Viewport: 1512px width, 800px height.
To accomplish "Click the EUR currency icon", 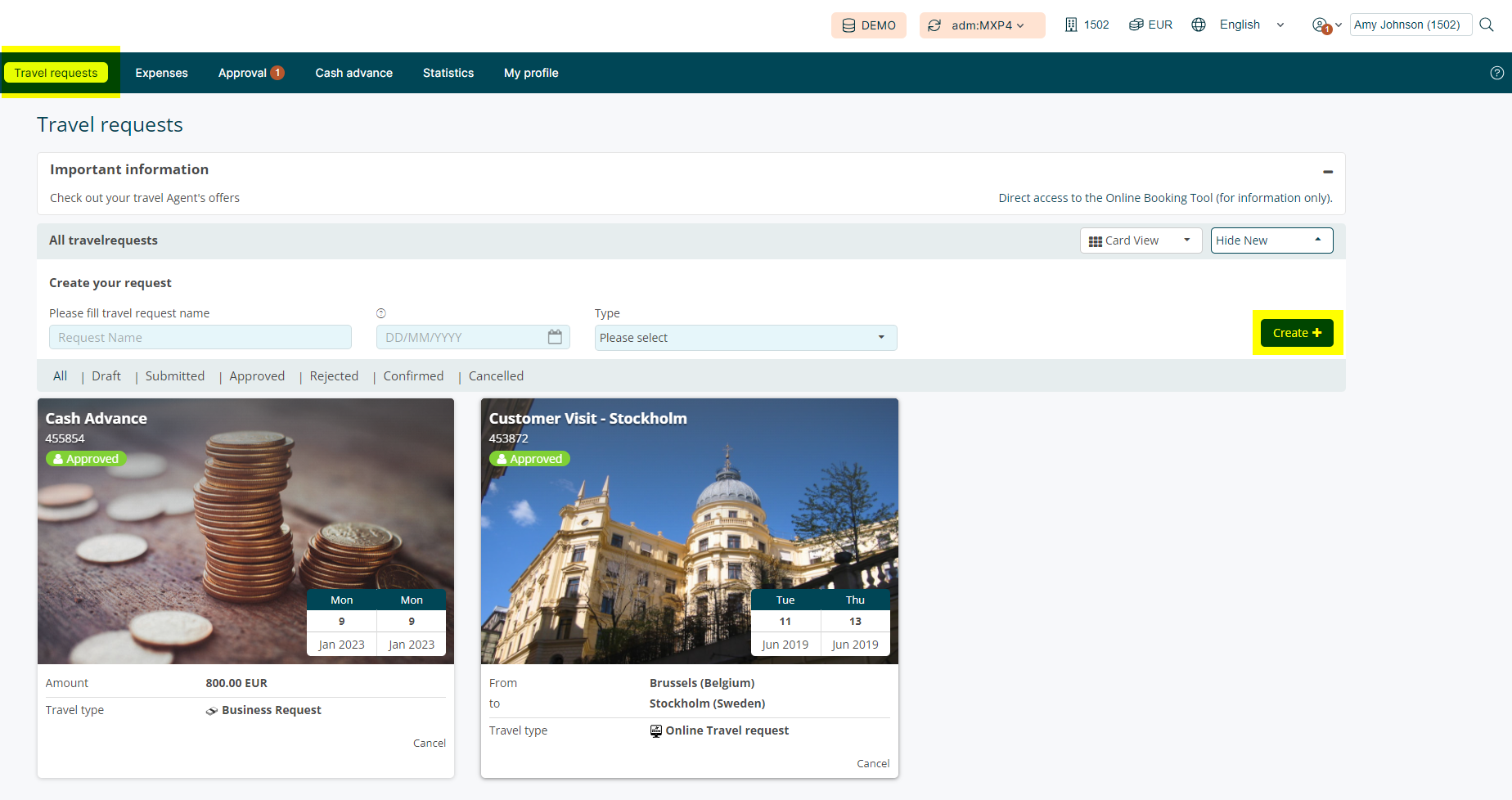I will click(1136, 25).
